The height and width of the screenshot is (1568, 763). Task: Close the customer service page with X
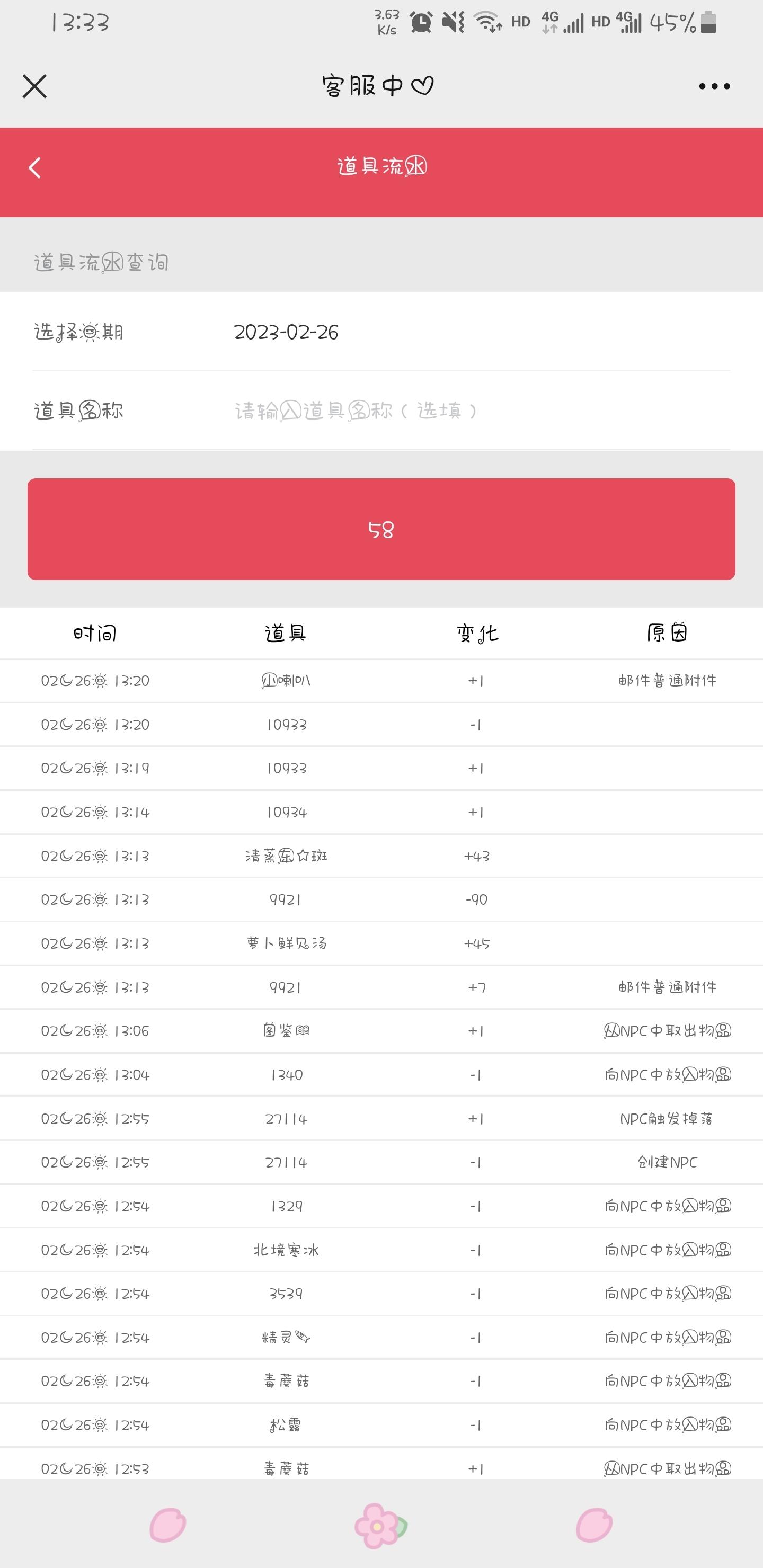coord(35,86)
